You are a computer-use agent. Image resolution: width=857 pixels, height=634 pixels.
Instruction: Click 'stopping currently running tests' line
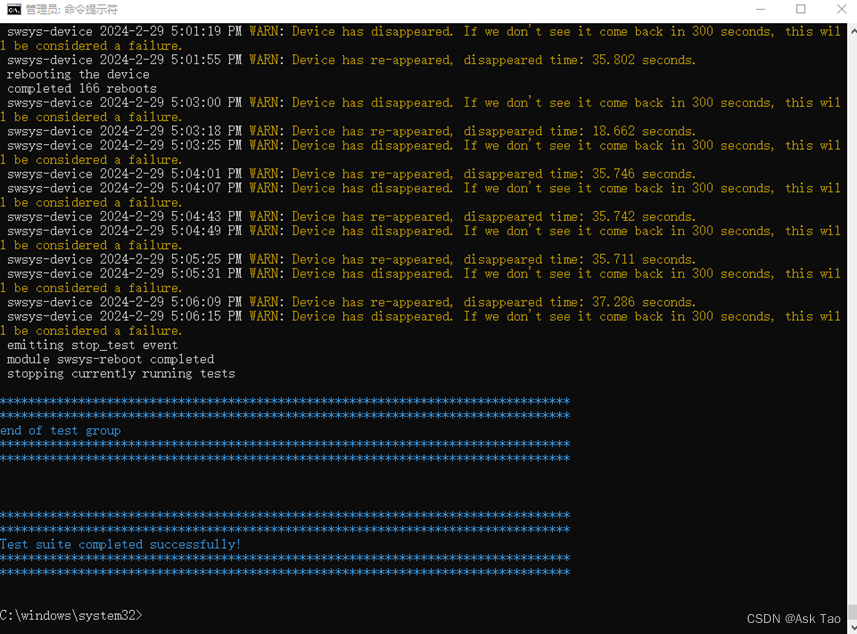point(121,374)
